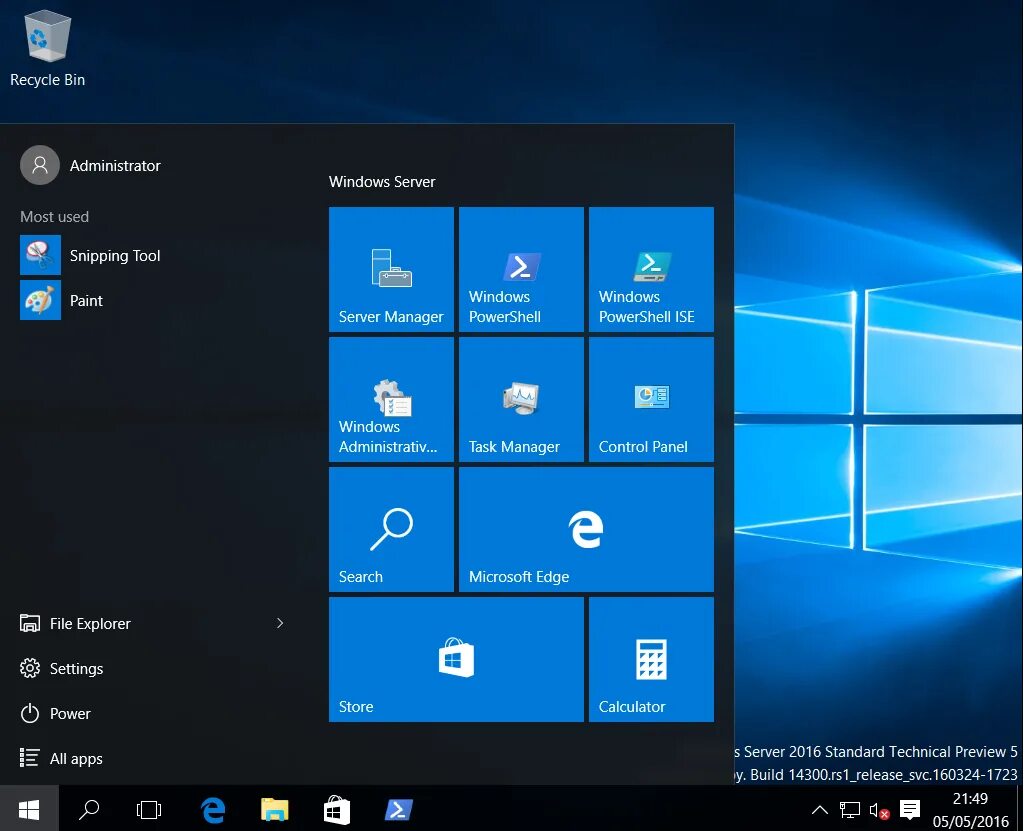This screenshot has height=831, width=1024.
Task: Click the Administrator user account
Action: click(x=90, y=165)
